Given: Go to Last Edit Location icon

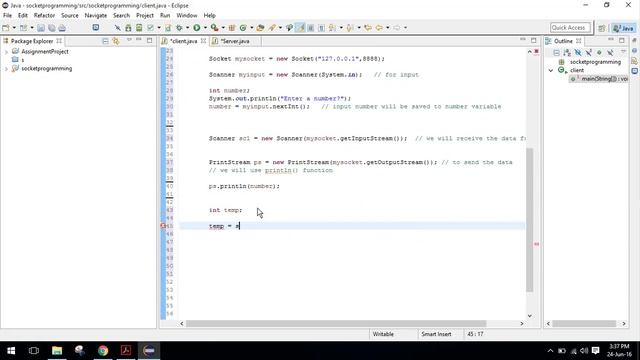Looking at the screenshot, I should [368, 28].
